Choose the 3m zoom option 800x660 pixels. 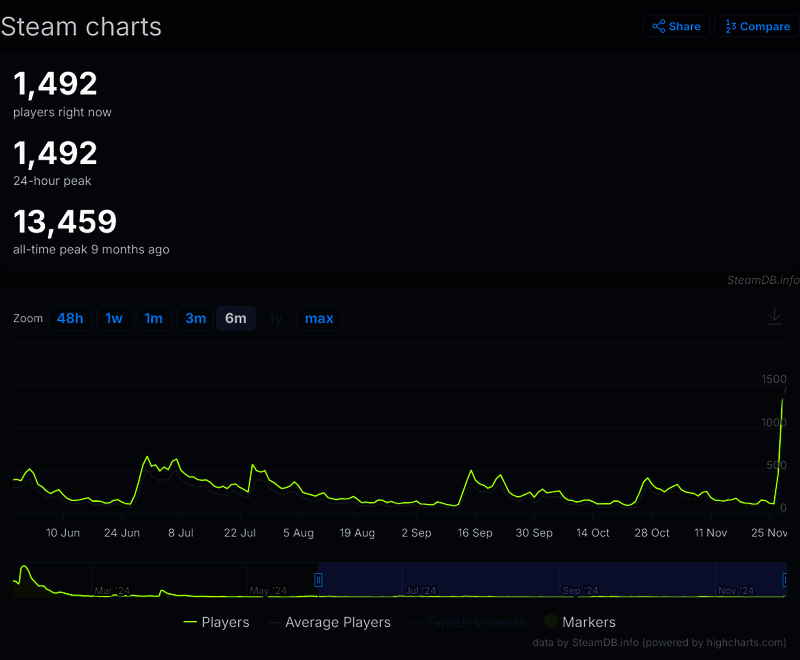point(195,319)
